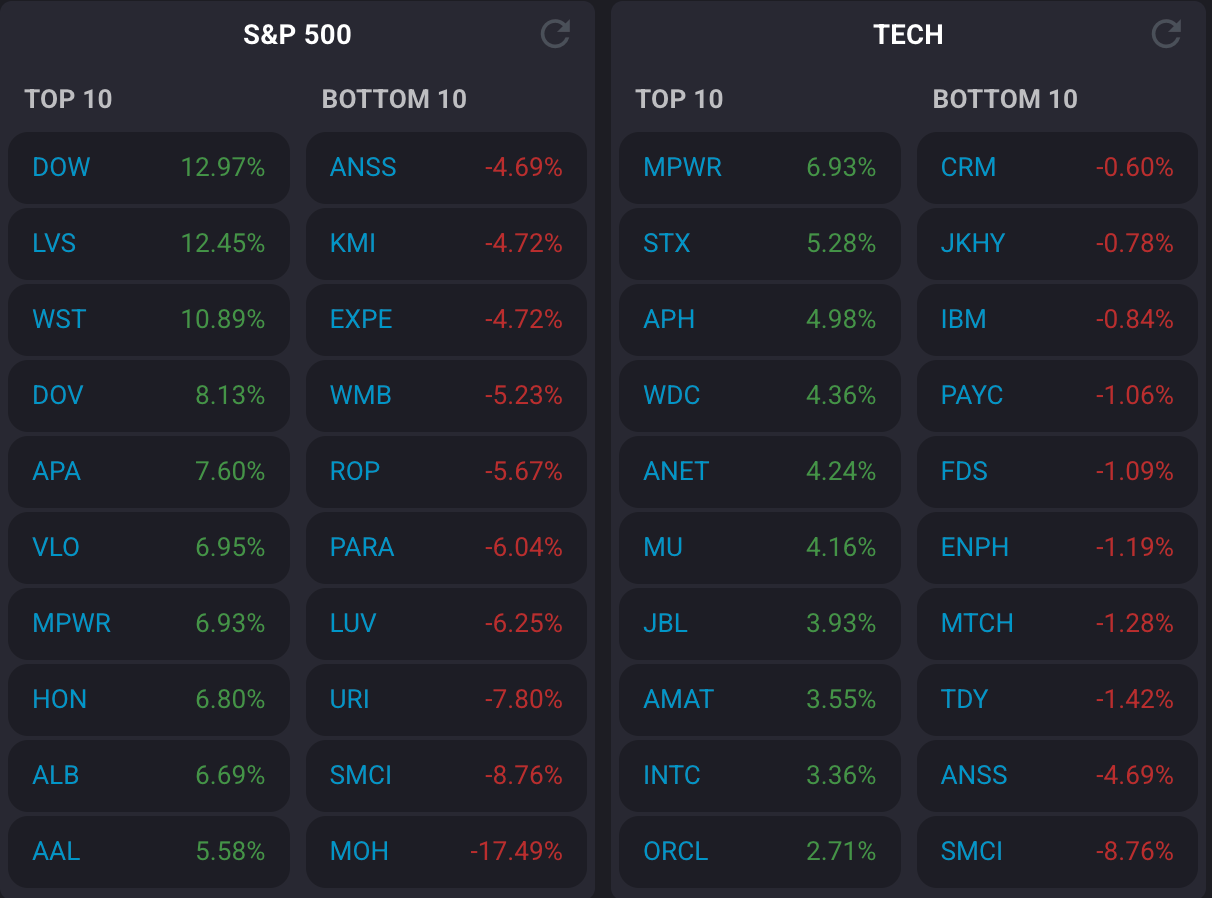This screenshot has height=898, width=1212.
Task: Refresh the S&P 500 panel
Action: point(555,34)
